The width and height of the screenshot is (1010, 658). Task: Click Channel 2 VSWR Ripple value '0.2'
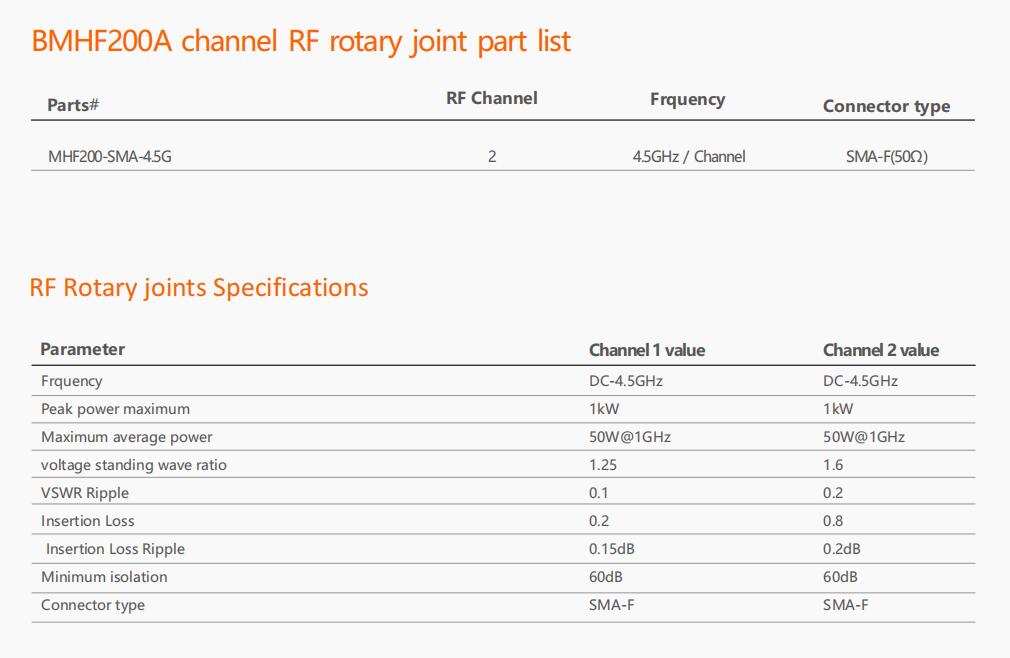point(833,493)
